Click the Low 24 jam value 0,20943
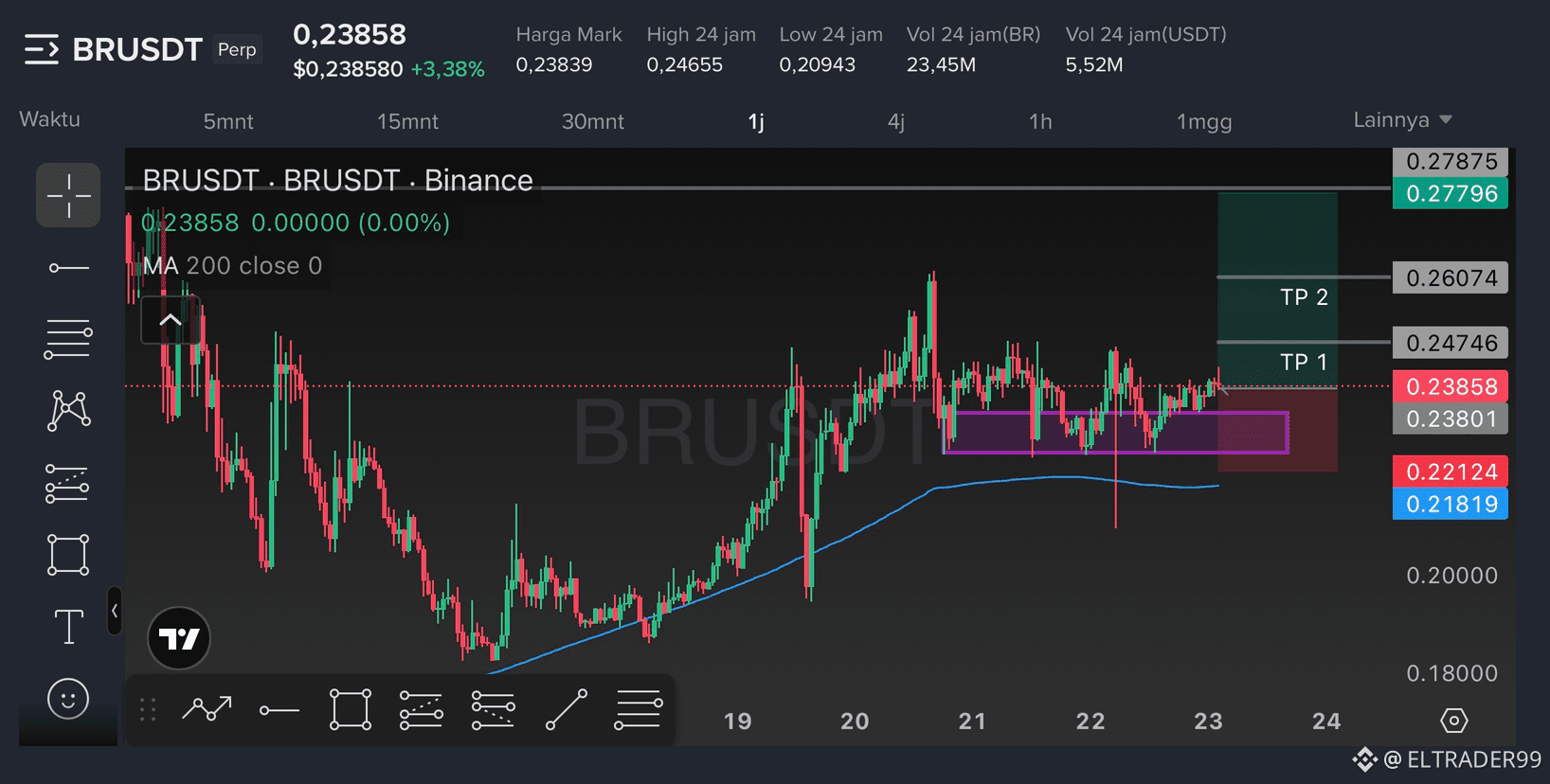 (x=817, y=64)
